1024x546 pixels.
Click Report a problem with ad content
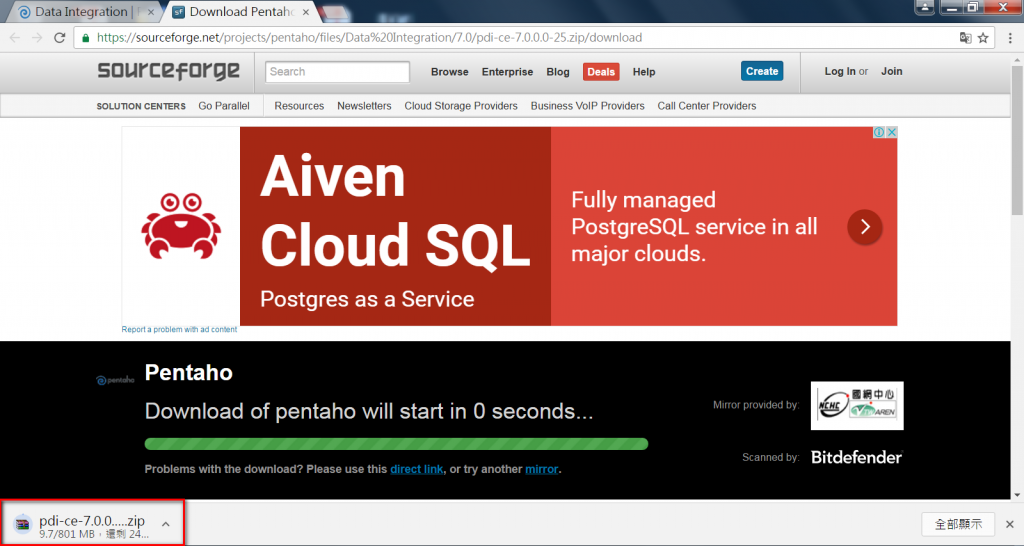coord(179,330)
